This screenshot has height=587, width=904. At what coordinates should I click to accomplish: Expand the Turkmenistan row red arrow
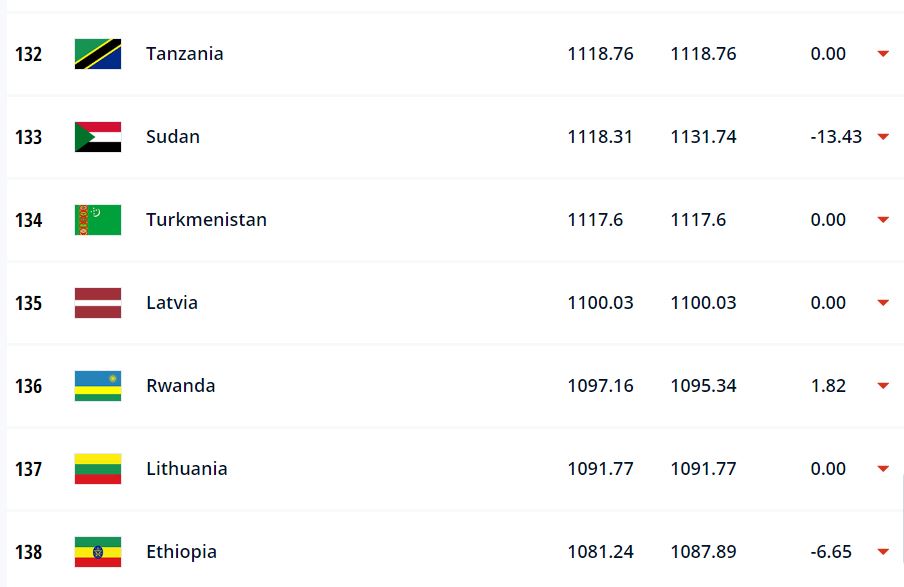pos(883,220)
